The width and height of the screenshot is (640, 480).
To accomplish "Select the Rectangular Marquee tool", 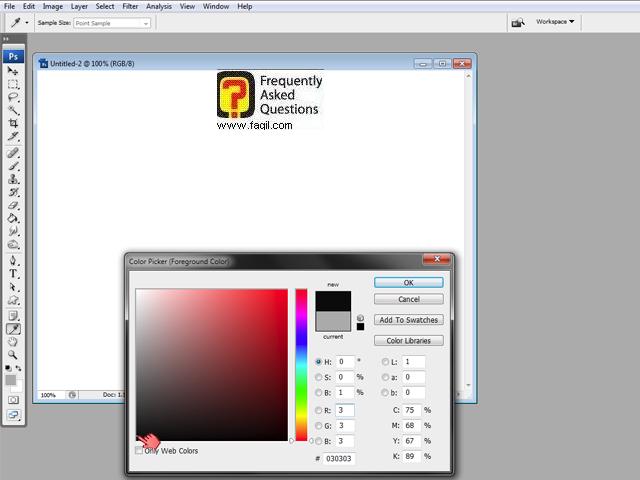I will pos(14,85).
